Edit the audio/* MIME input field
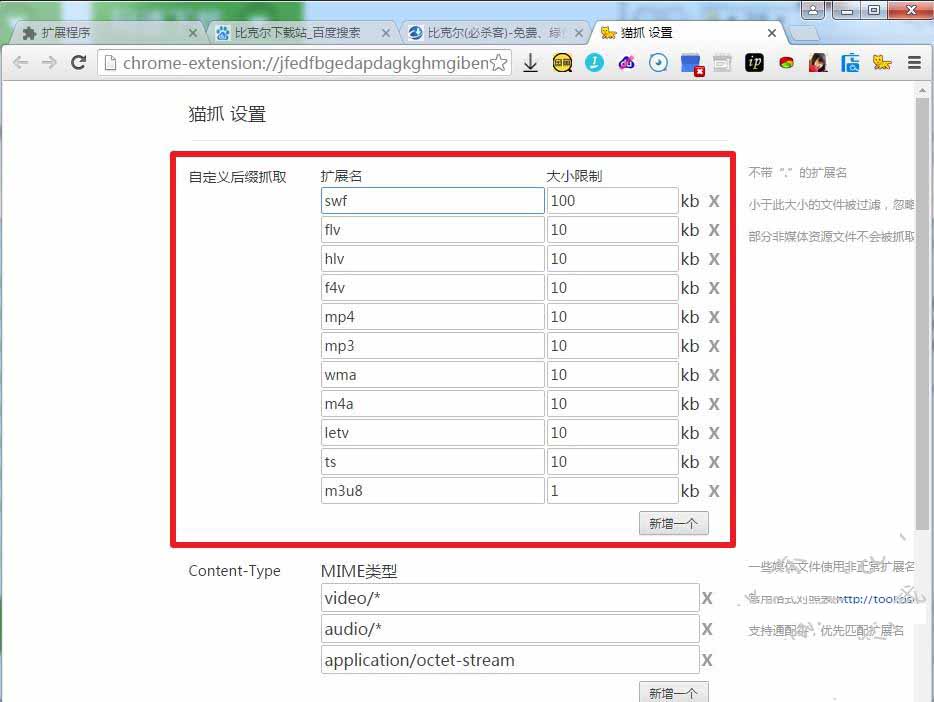 pos(510,629)
